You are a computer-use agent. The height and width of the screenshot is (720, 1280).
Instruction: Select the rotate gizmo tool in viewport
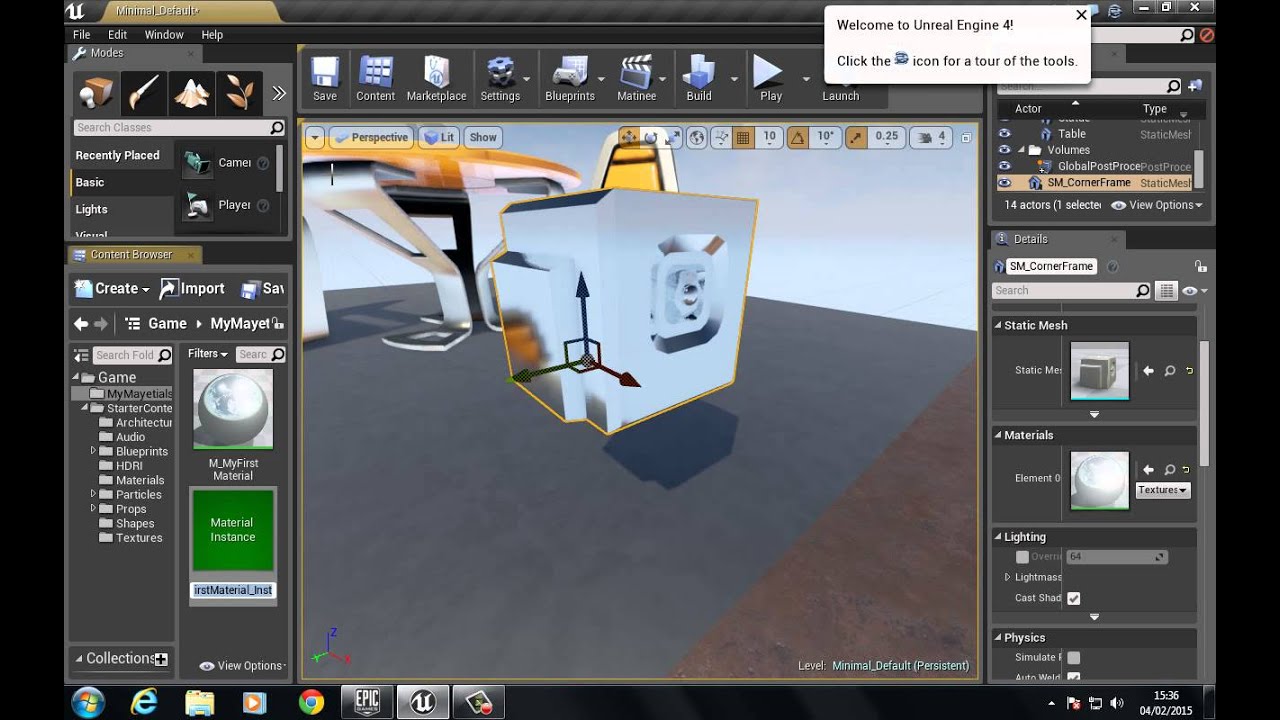coord(651,137)
